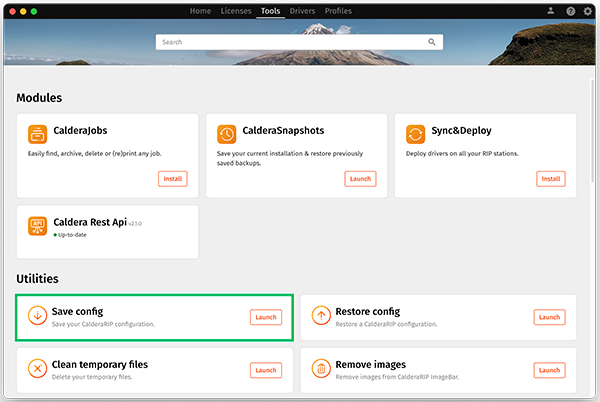The width and height of the screenshot is (600, 402).
Task: Focus the Search input field
Action: [299, 42]
